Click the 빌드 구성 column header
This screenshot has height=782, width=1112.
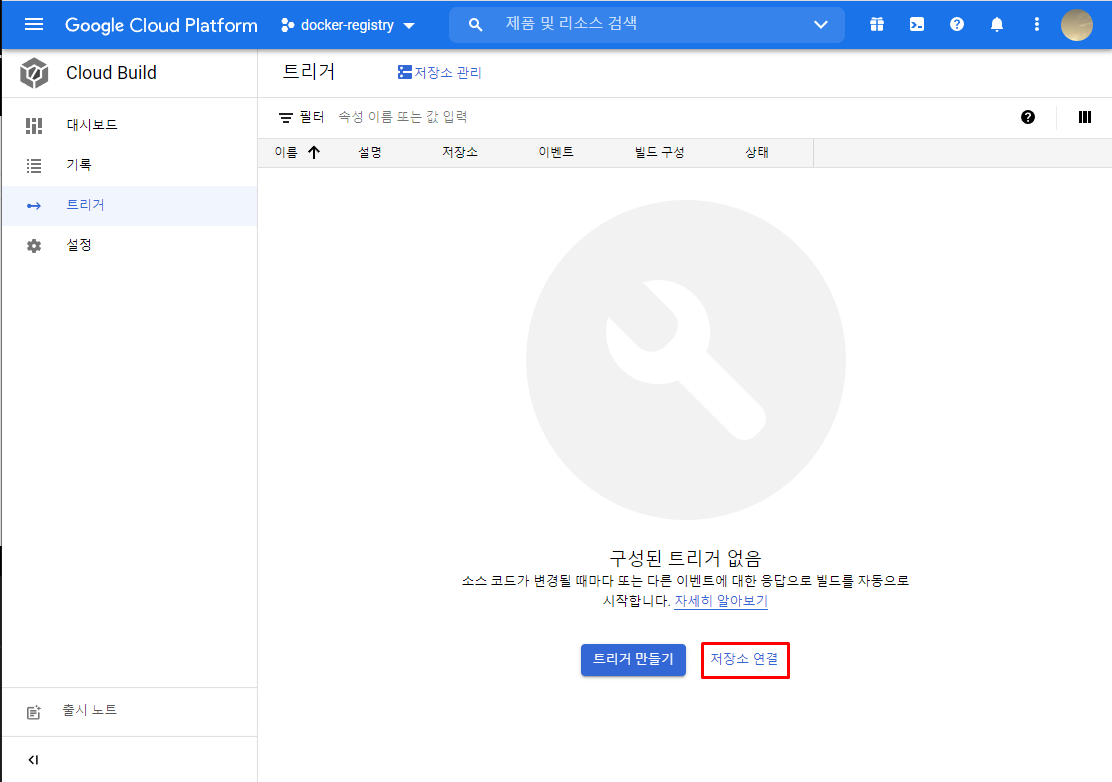[x=660, y=152]
